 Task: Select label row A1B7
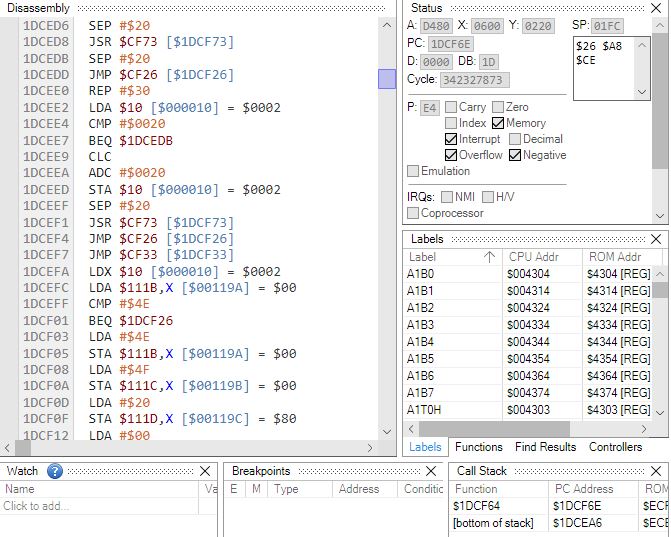528,393
